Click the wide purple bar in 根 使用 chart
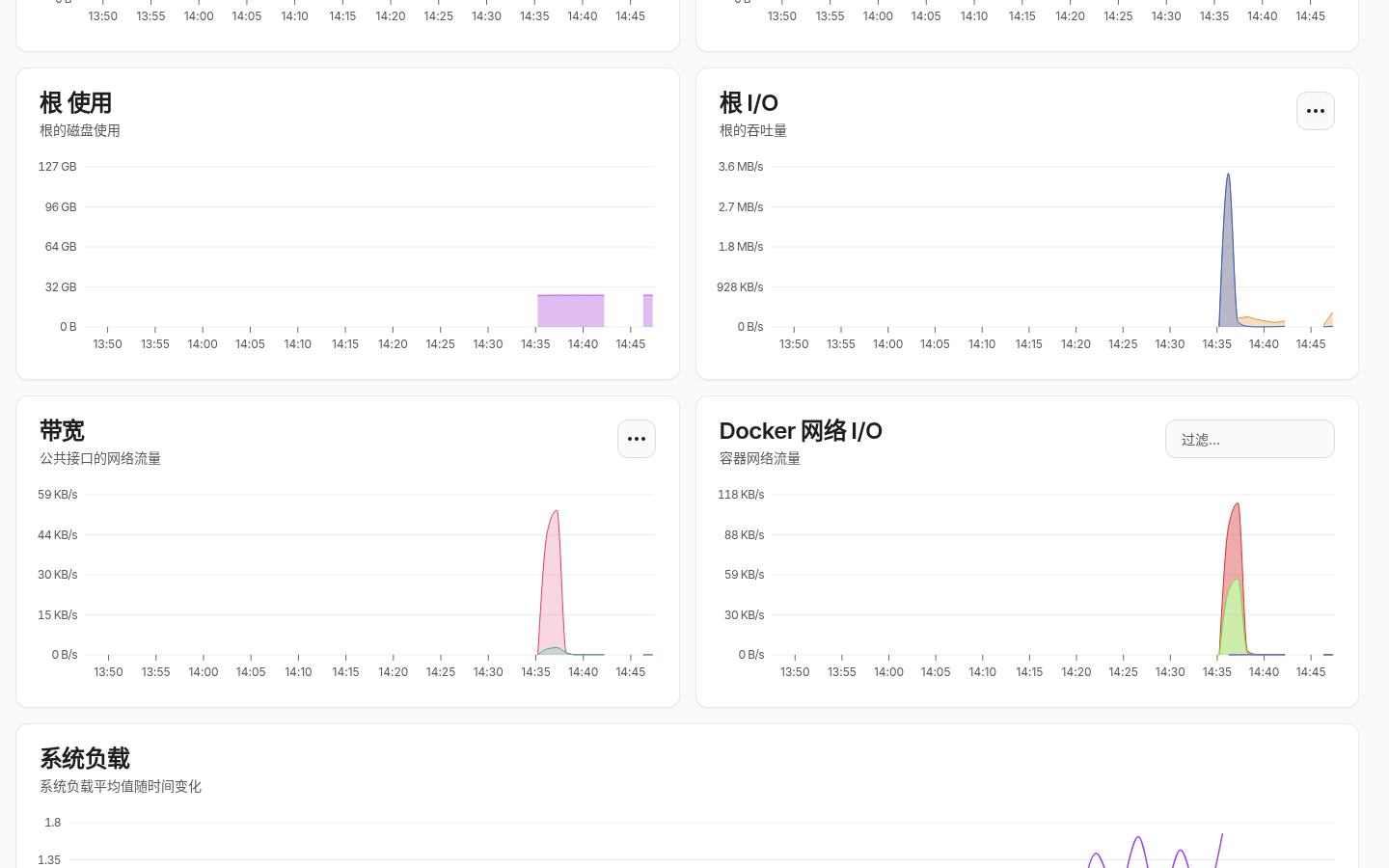Screen dimensions: 1389x868 tap(571, 312)
